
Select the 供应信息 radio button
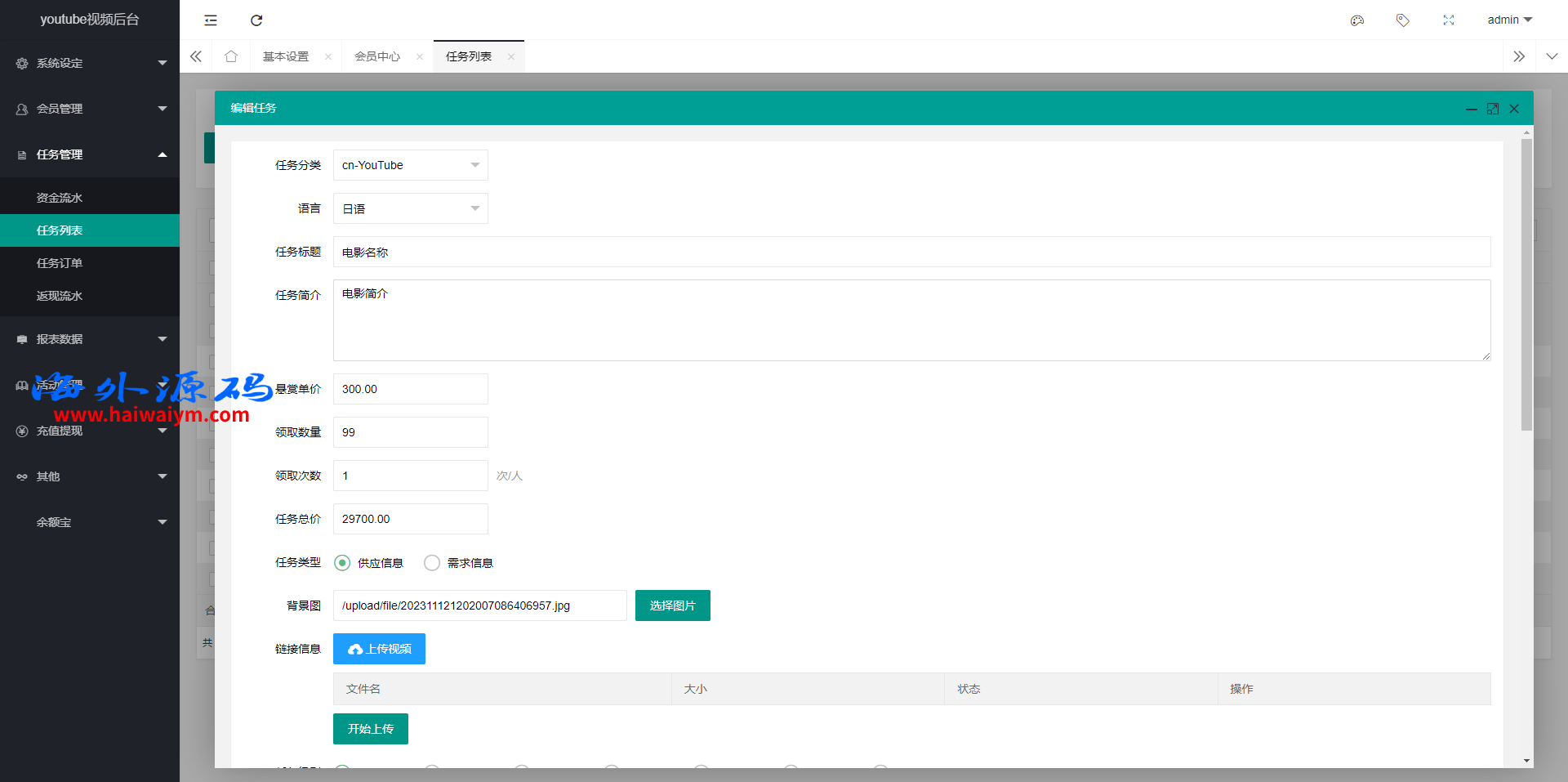343,563
